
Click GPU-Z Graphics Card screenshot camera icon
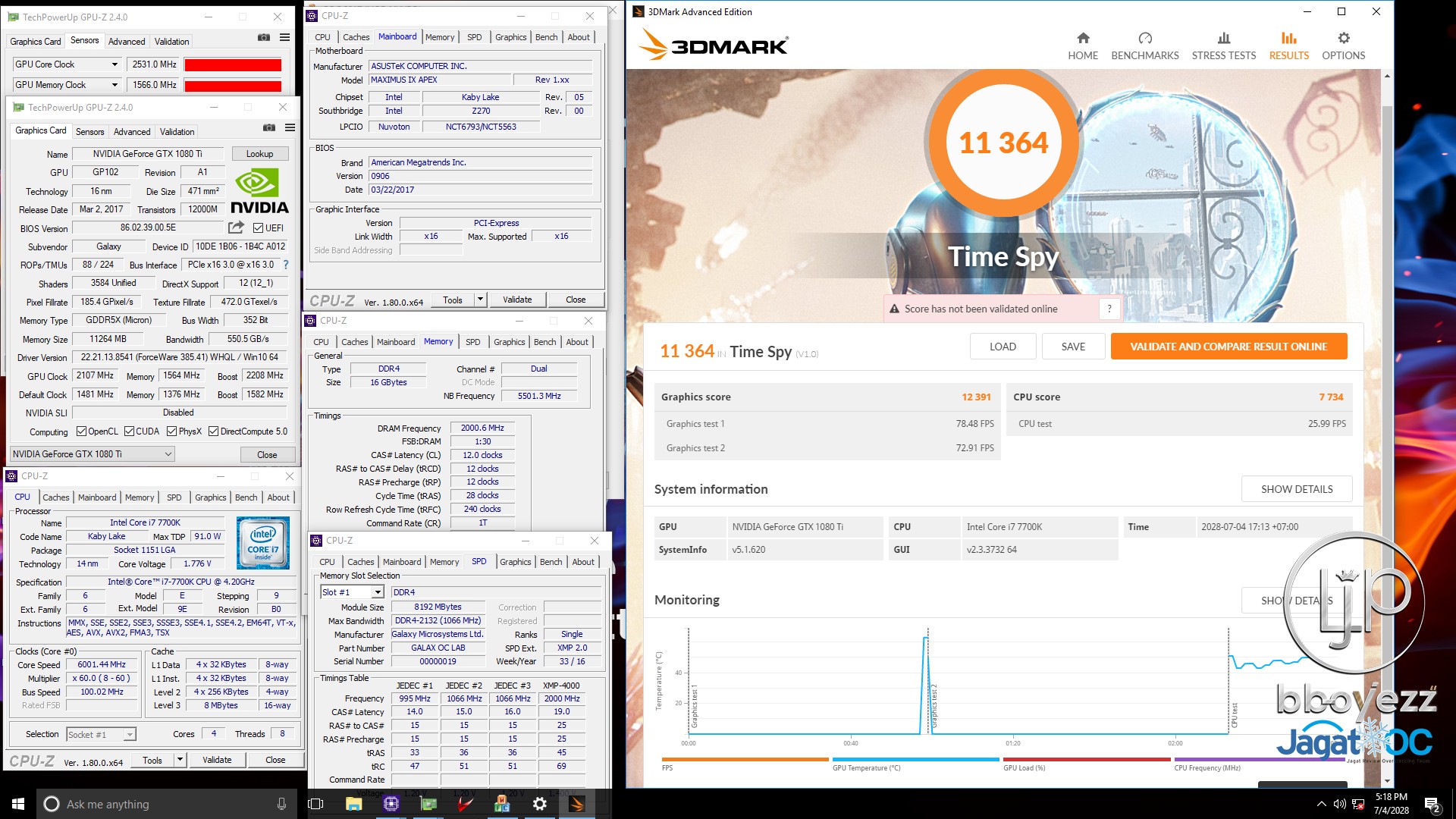click(x=269, y=127)
